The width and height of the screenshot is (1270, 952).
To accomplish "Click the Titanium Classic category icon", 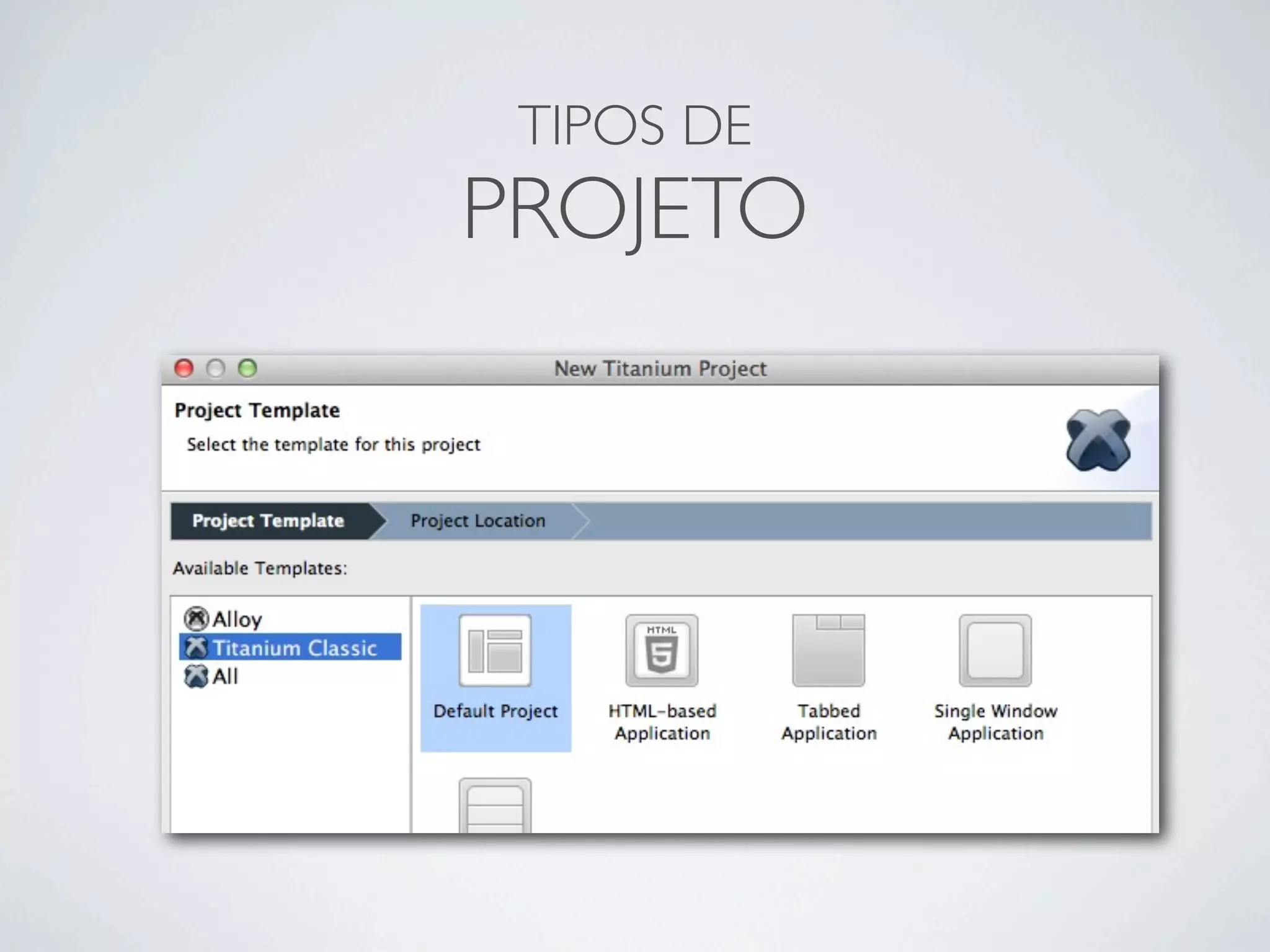I will pyautogui.click(x=196, y=647).
